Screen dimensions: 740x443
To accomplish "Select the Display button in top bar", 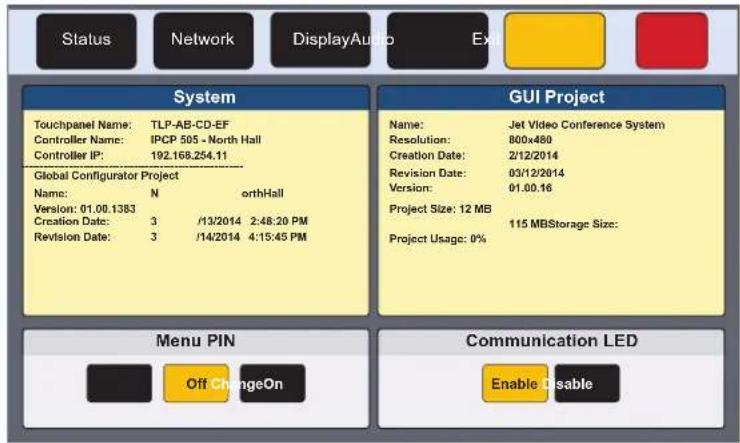I will (320, 40).
